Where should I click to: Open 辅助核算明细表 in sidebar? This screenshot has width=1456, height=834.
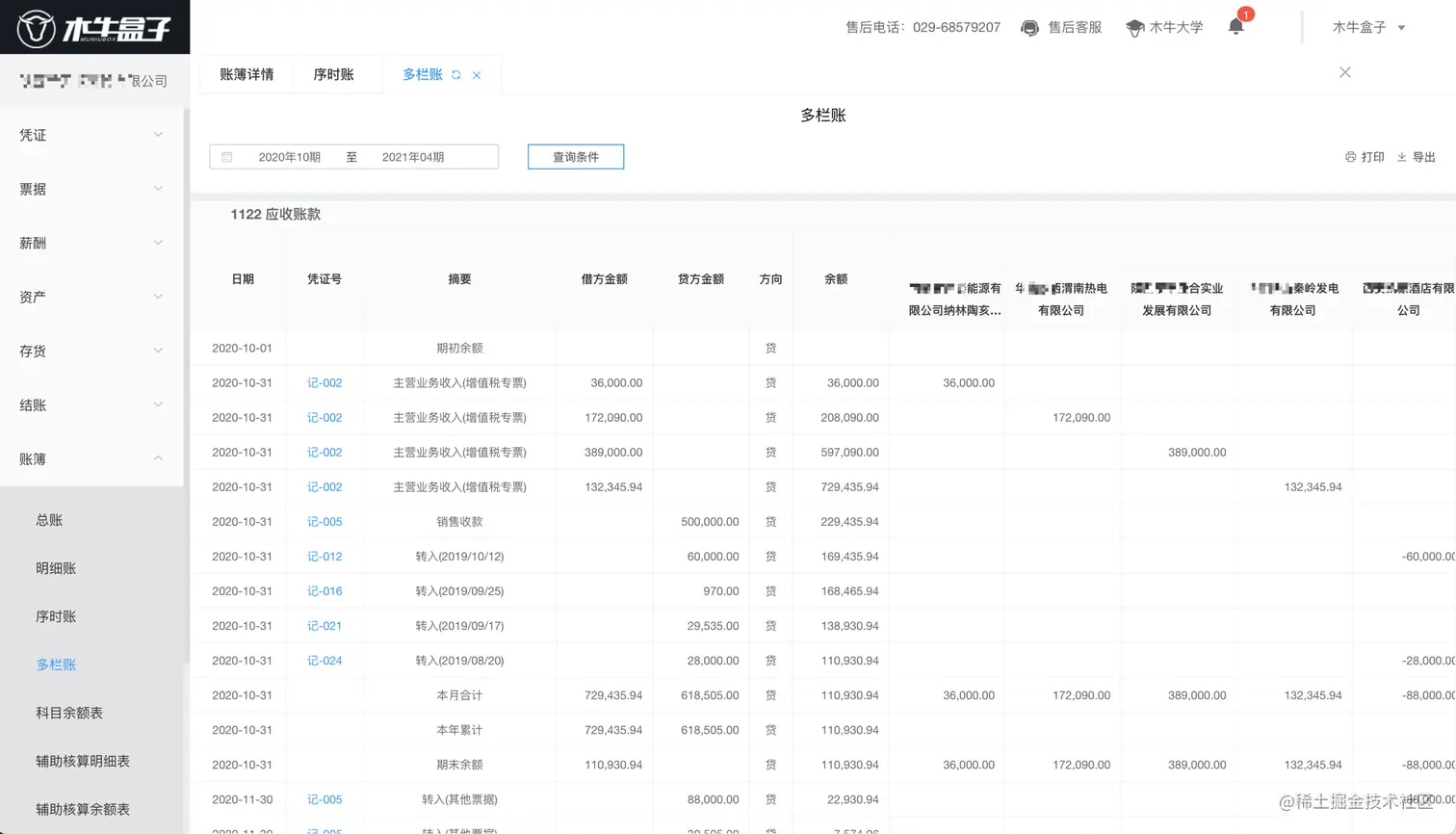pyautogui.click(x=83, y=761)
